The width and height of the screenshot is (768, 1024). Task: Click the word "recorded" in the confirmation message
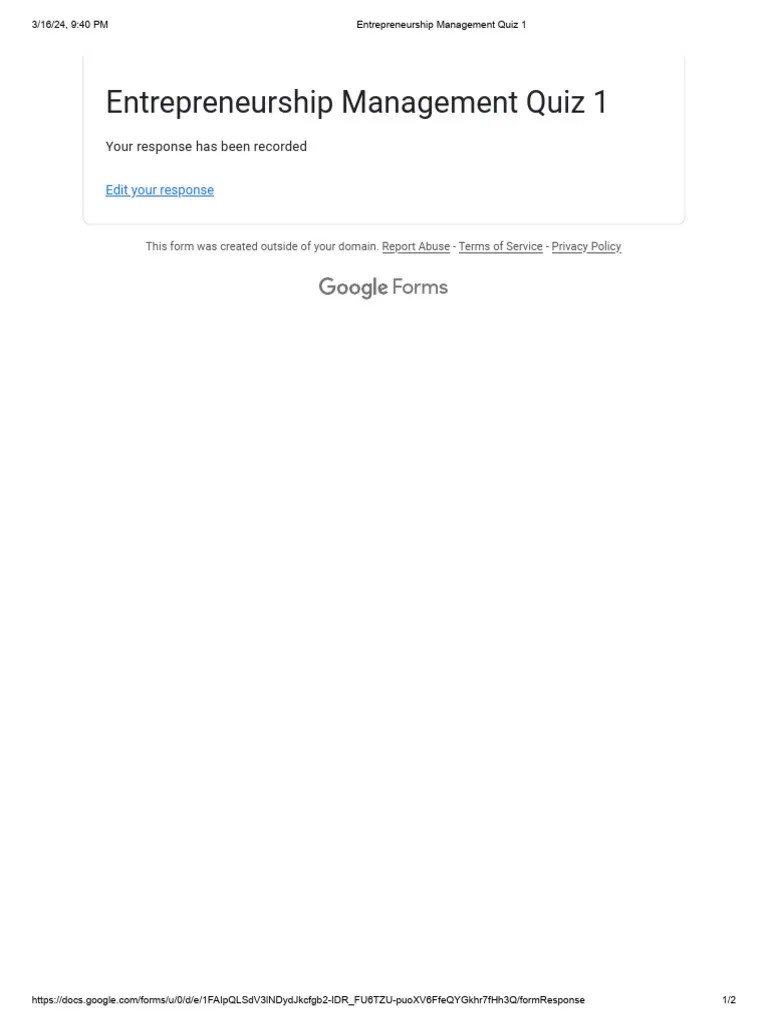click(x=280, y=146)
